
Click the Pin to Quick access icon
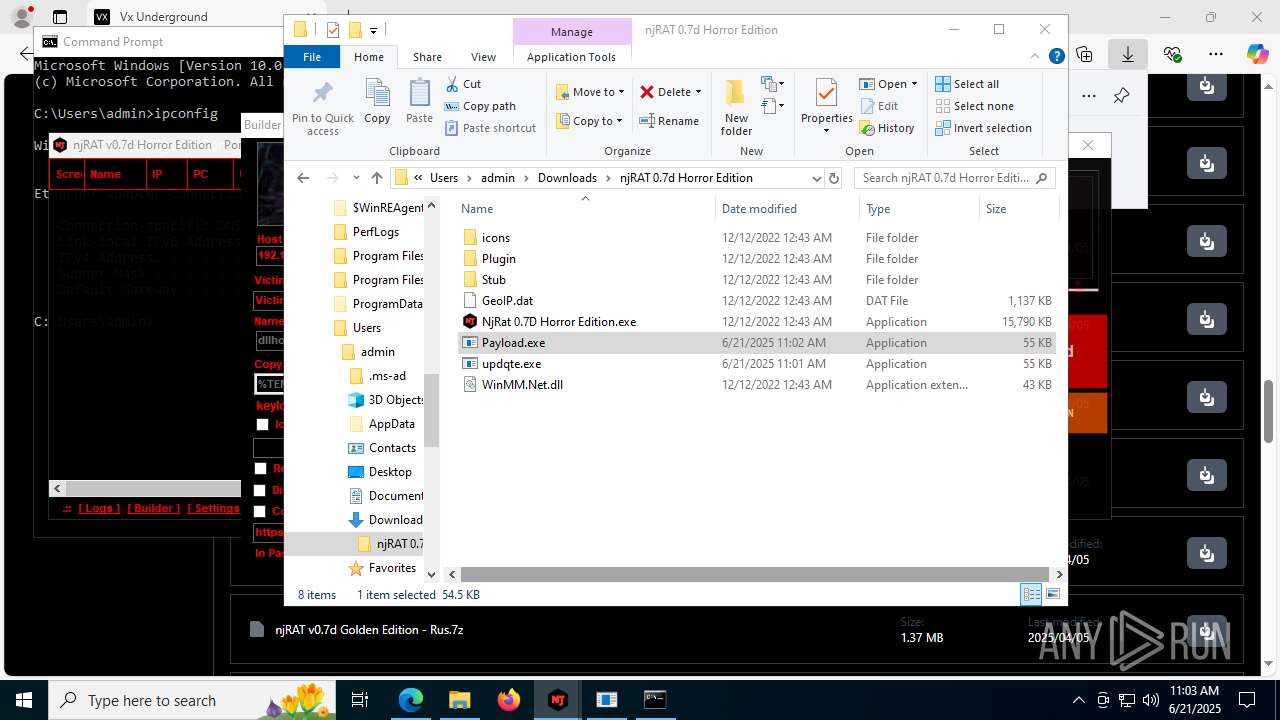click(x=322, y=106)
